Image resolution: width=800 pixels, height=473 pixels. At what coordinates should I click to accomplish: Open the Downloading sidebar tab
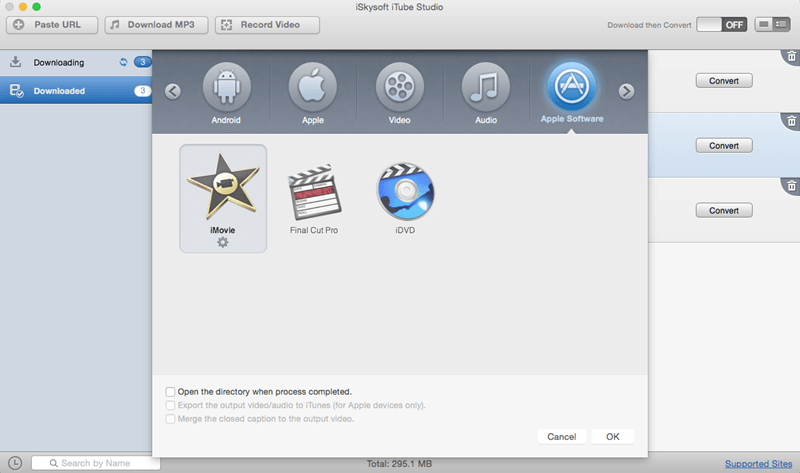click(76, 62)
